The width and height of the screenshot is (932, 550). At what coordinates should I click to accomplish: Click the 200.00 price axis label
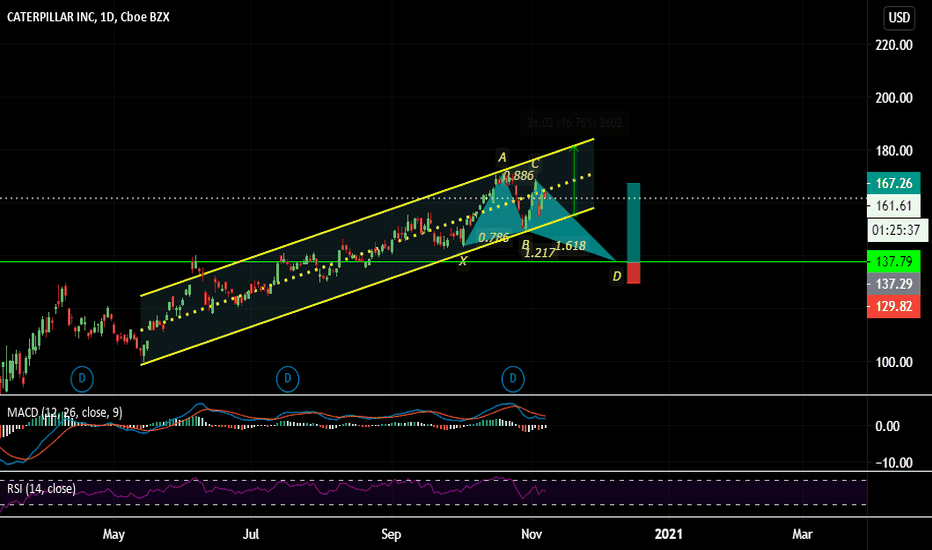894,98
